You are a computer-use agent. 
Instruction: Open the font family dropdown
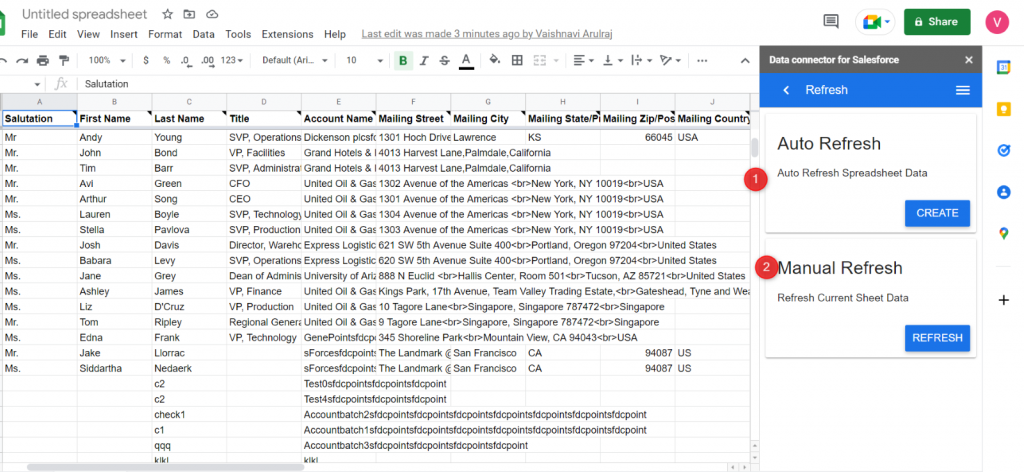click(x=295, y=60)
